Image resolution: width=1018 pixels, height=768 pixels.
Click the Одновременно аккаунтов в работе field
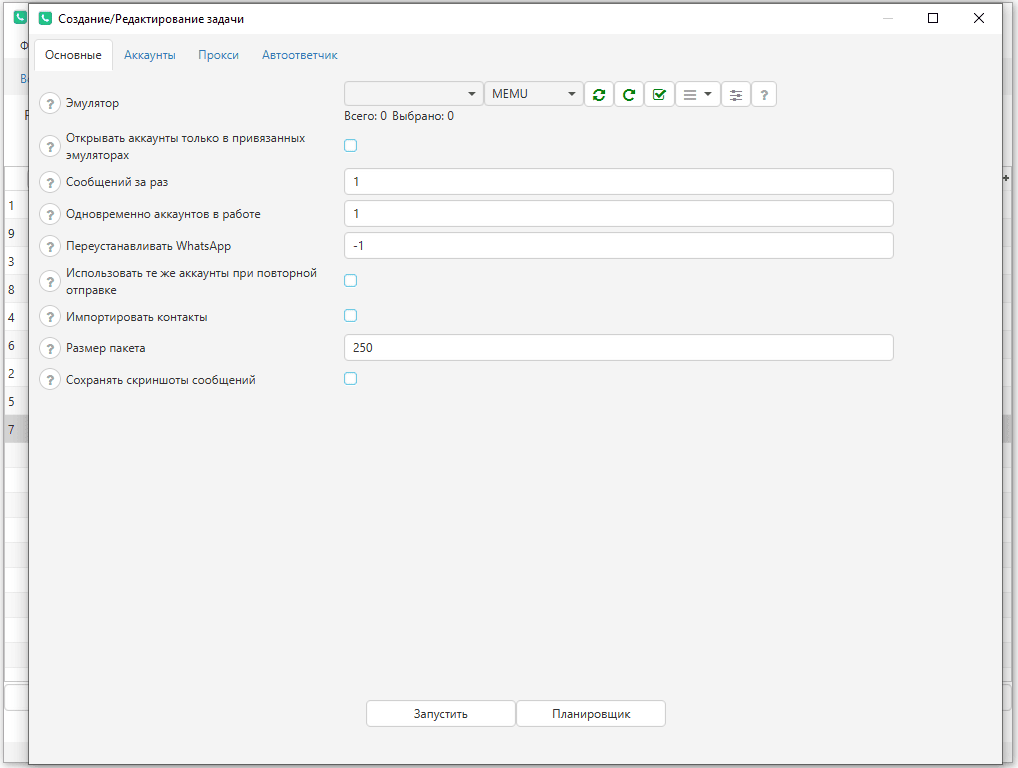(619, 214)
